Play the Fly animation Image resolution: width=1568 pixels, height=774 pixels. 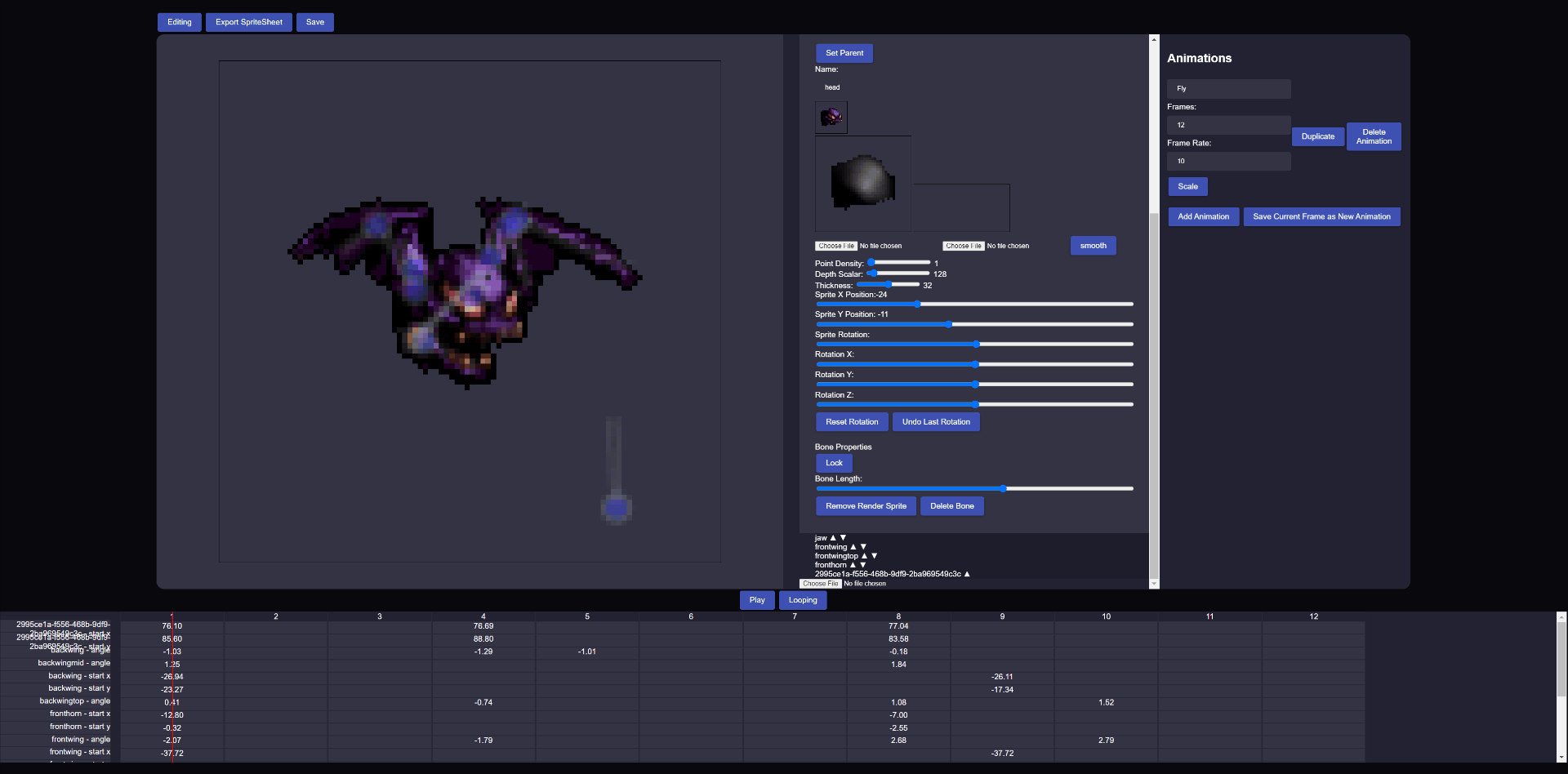tap(757, 600)
